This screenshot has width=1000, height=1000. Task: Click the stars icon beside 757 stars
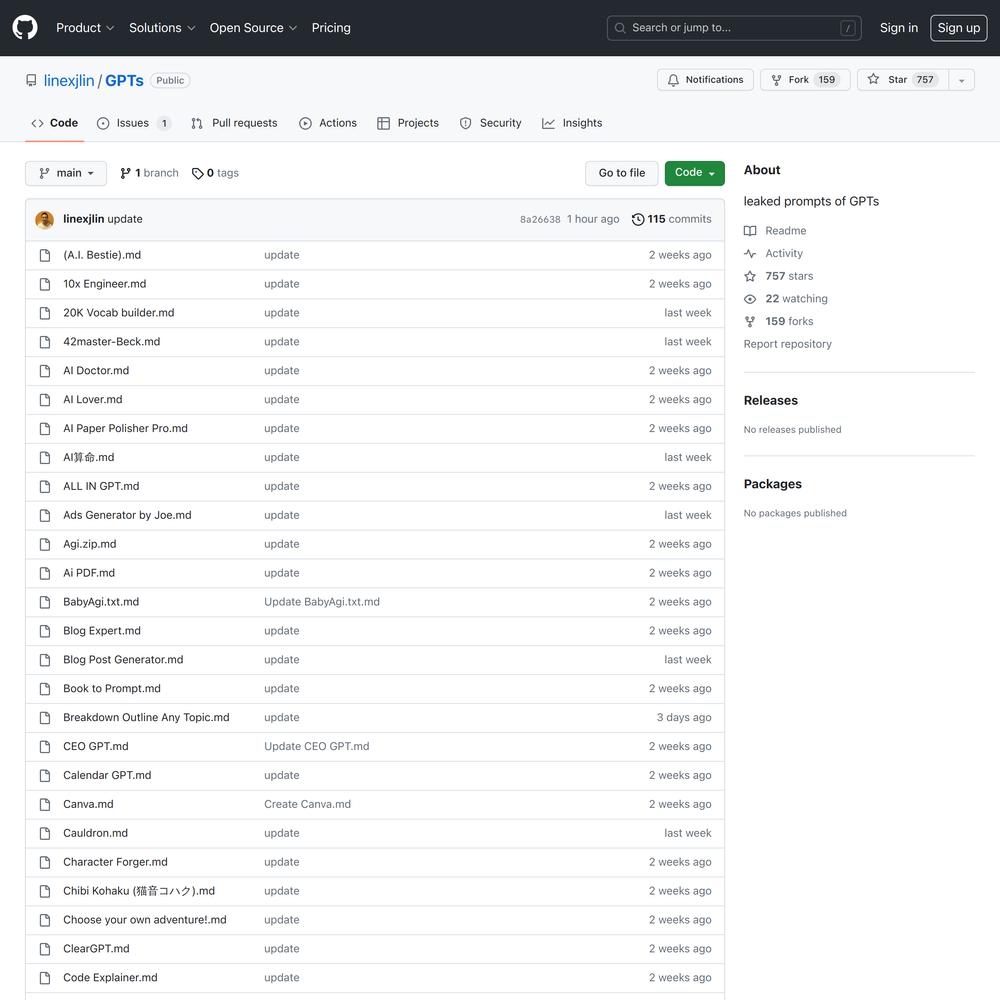[x=750, y=276]
